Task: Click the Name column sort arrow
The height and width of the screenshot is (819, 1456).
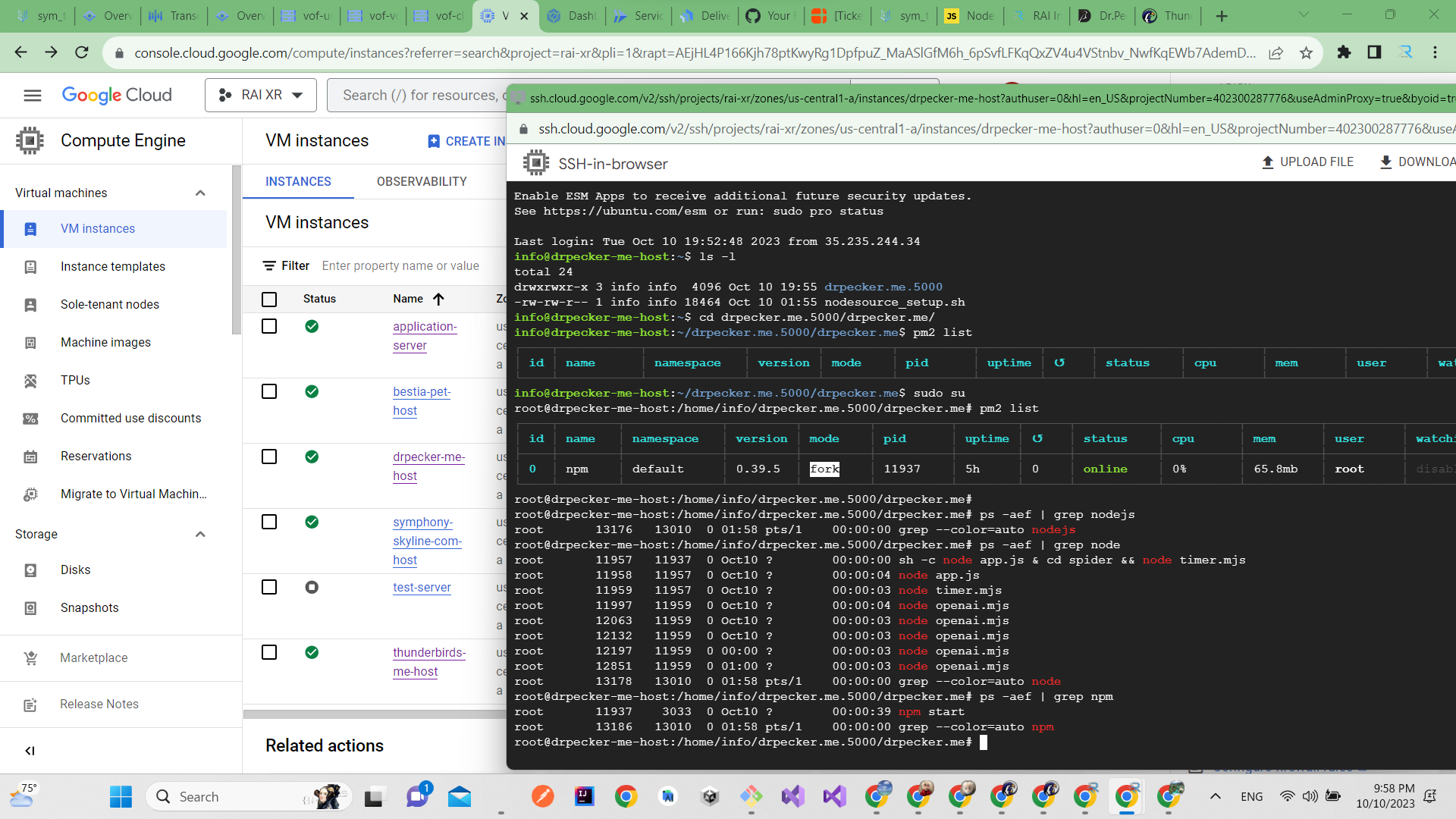Action: 440,299
